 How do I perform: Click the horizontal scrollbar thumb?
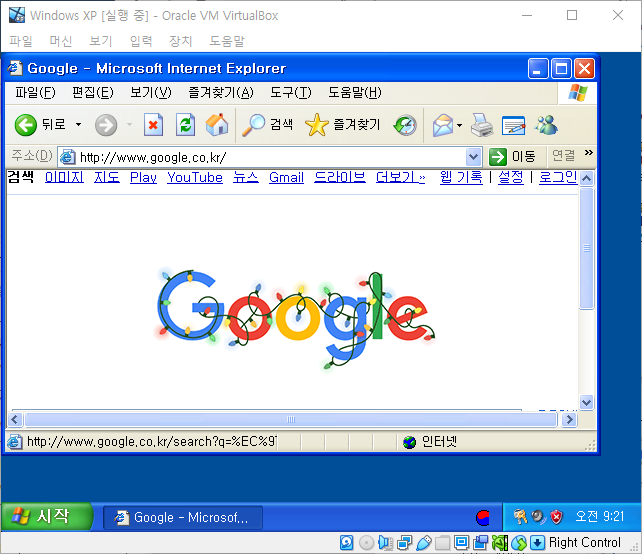(291, 419)
